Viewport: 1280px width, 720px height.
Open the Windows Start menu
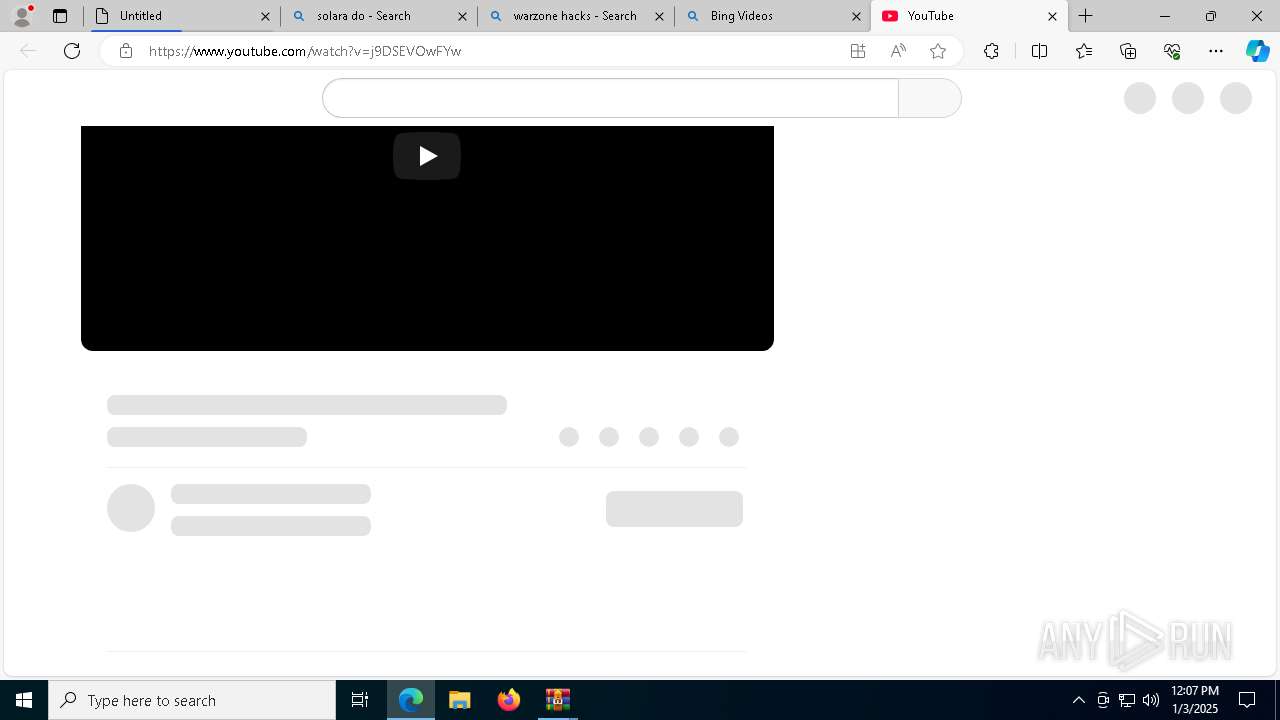[x=24, y=700]
